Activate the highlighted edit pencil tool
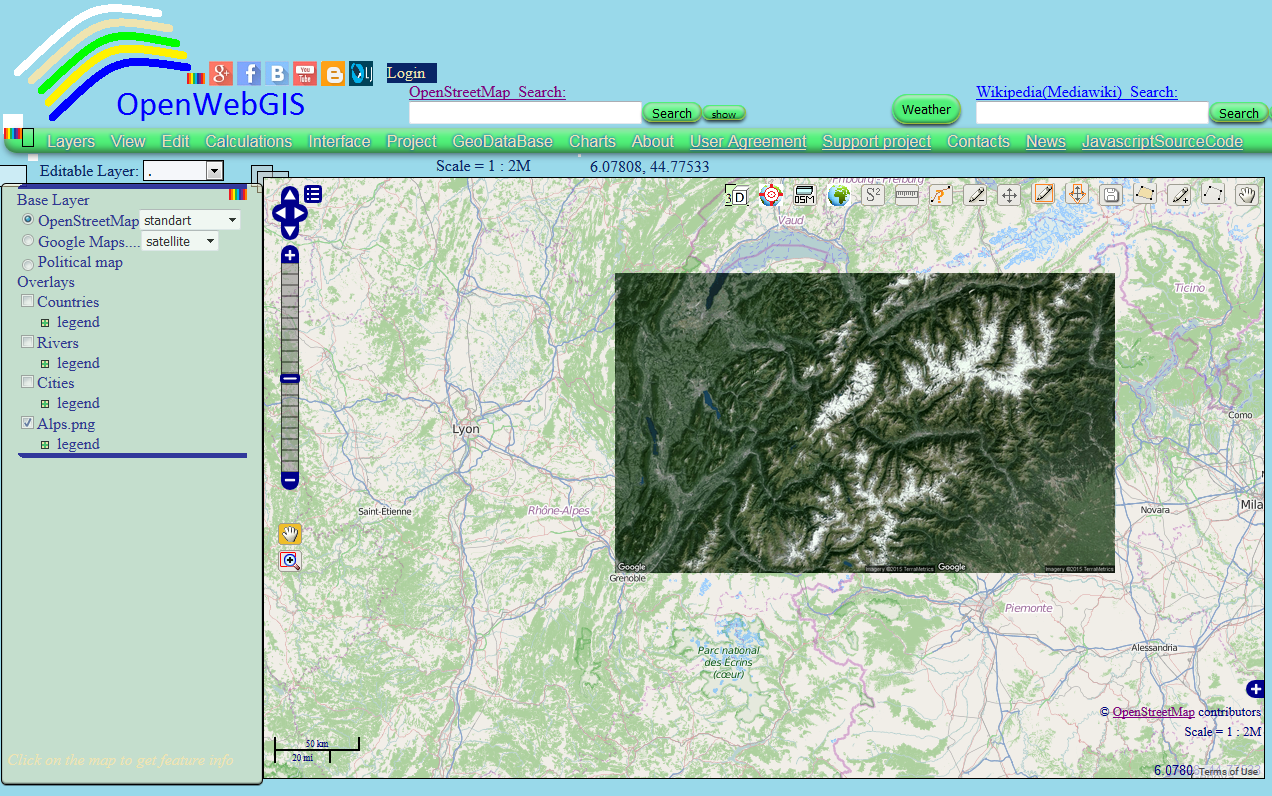This screenshot has width=1272, height=796. point(1043,194)
